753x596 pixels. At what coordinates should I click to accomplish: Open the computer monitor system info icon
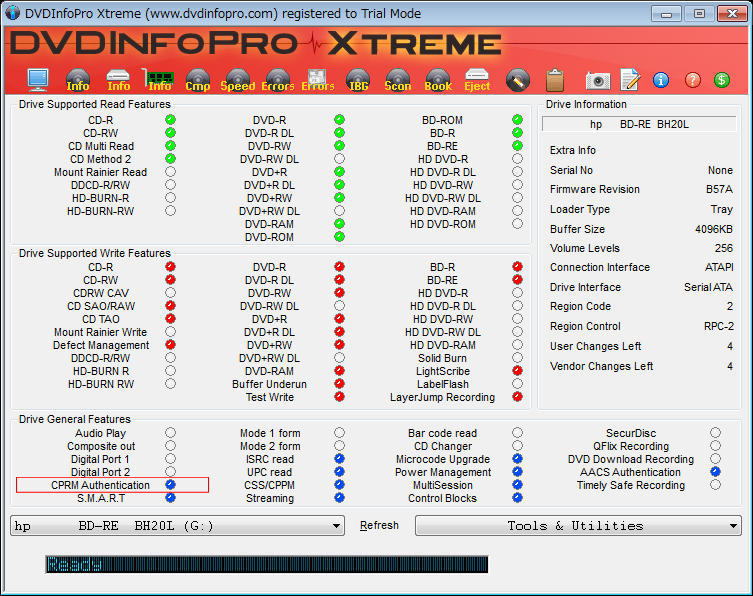pyautogui.click(x=38, y=80)
